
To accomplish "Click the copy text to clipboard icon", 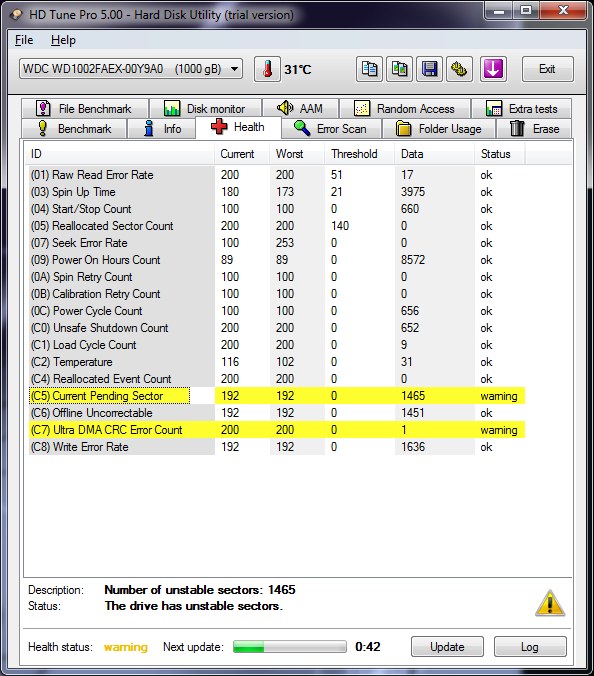I will coord(369,69).
